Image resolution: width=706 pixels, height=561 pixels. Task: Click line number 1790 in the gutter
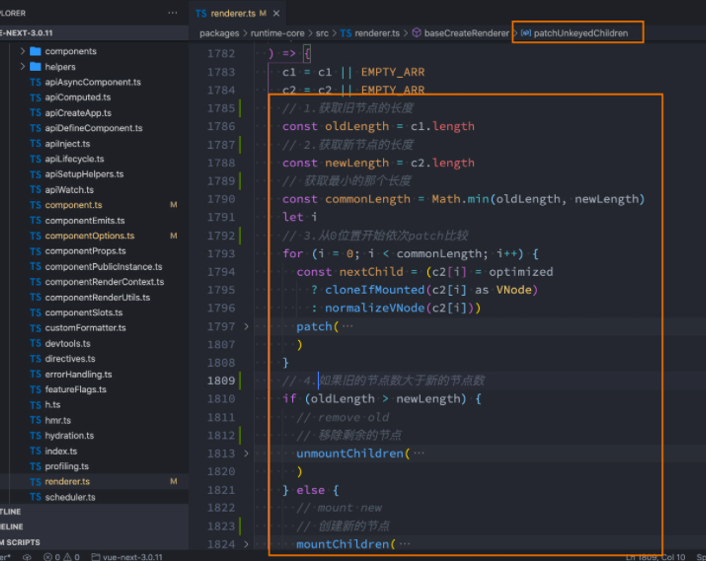pyautogui.click(x=221, y=199)
